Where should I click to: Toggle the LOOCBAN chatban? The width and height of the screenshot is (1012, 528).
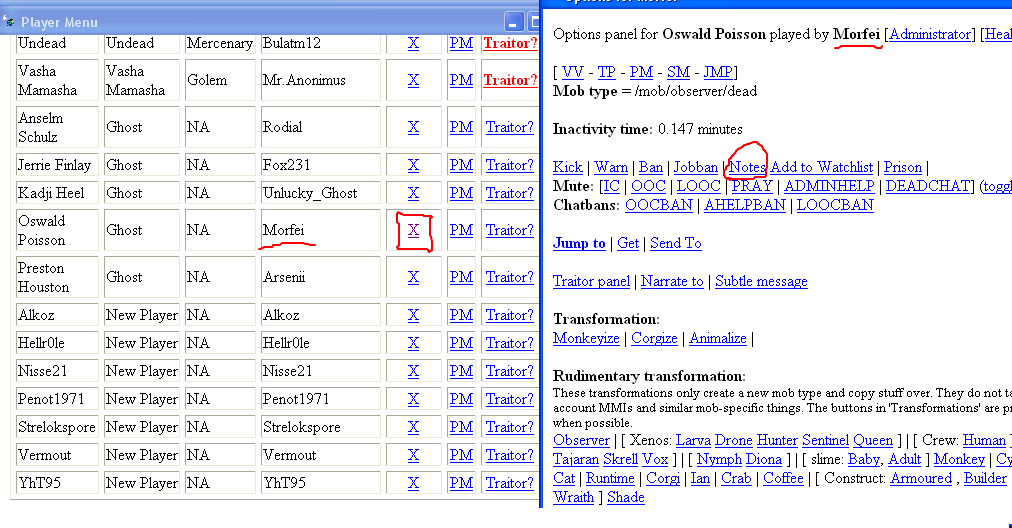[835, 205]
